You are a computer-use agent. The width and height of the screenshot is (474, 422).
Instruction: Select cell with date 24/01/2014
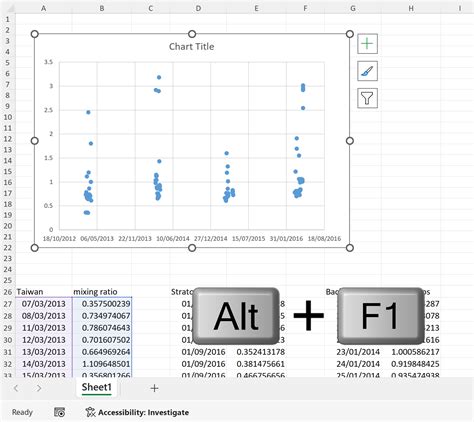(x=353, y=364)
